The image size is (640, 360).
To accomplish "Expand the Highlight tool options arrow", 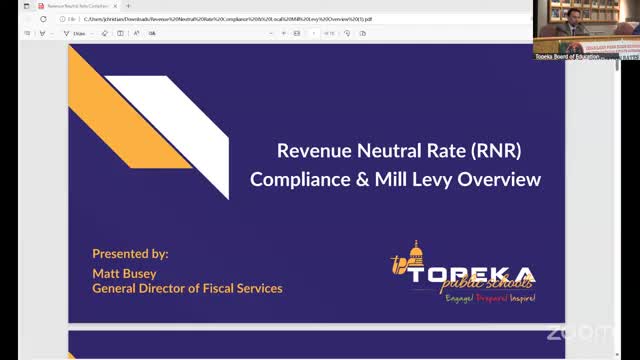I will tap(52, 33).
